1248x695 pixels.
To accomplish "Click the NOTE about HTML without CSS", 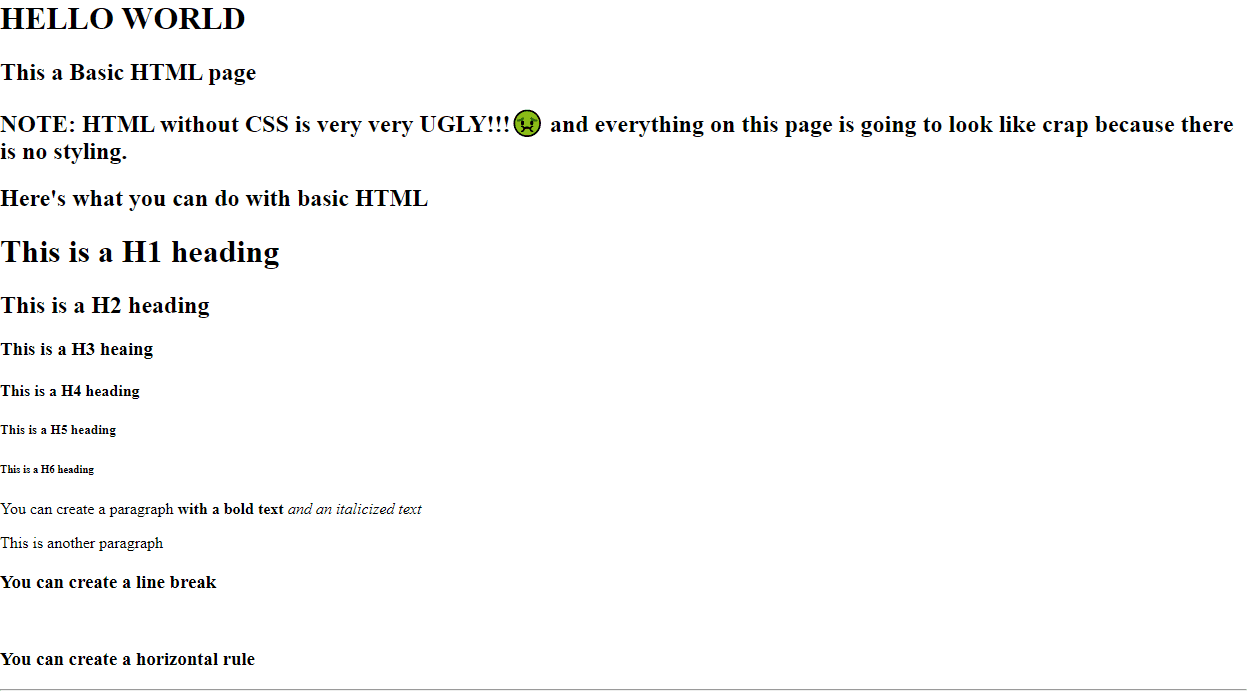I will [x=617, y=138].
